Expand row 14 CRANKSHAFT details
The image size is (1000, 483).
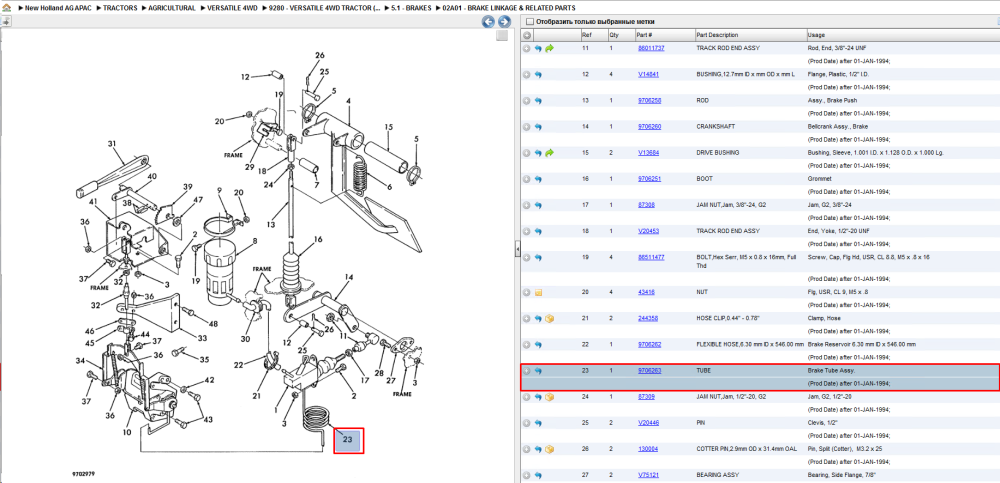pos(527,127)
